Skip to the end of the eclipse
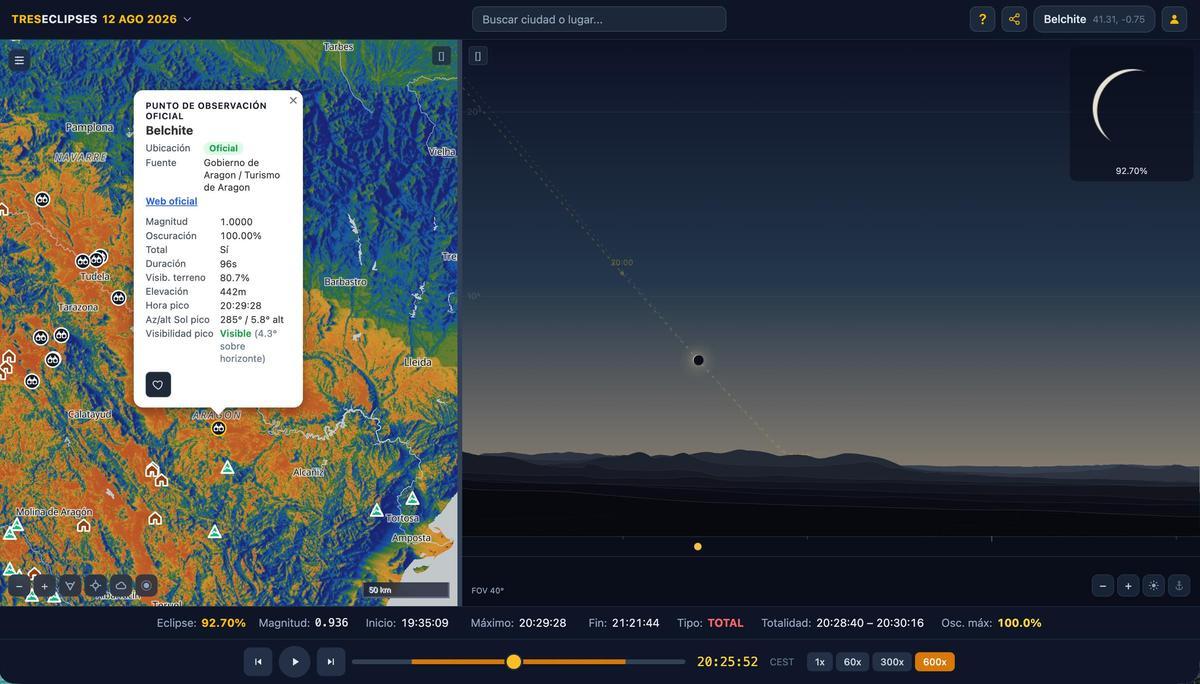This screenshot has height=684, width=1200. point(331,662)
